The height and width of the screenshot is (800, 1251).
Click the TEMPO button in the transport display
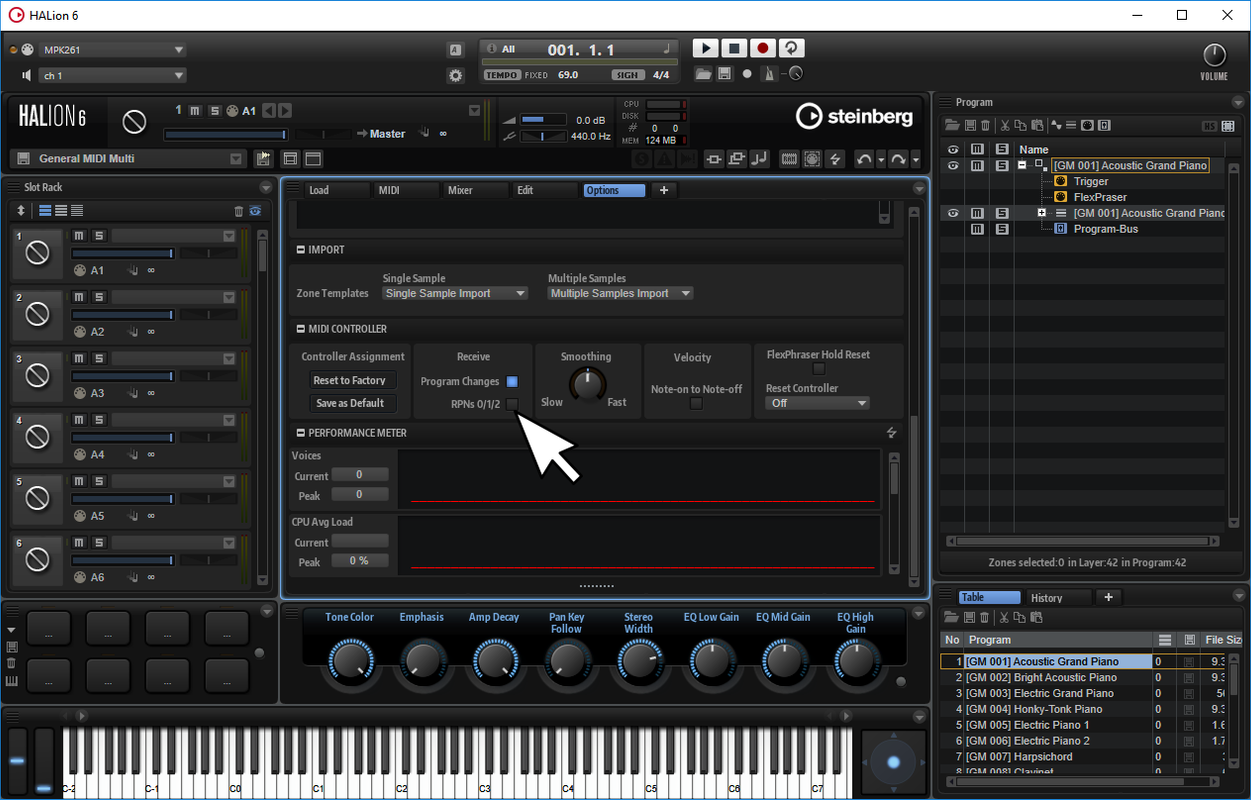(502, 75)
